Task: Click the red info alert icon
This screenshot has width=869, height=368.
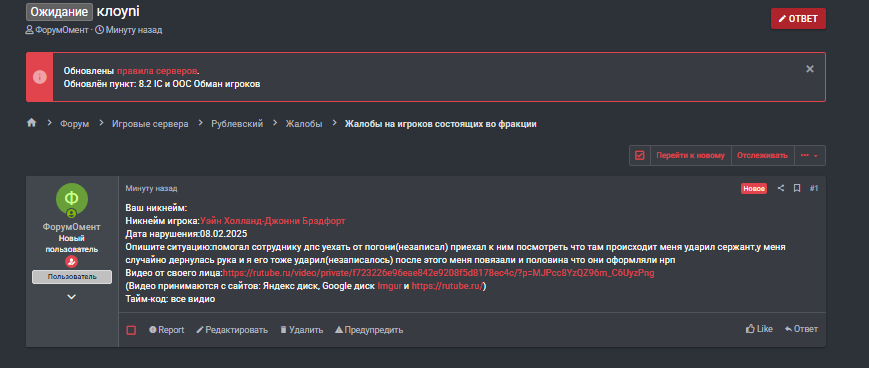Action: 40,77
